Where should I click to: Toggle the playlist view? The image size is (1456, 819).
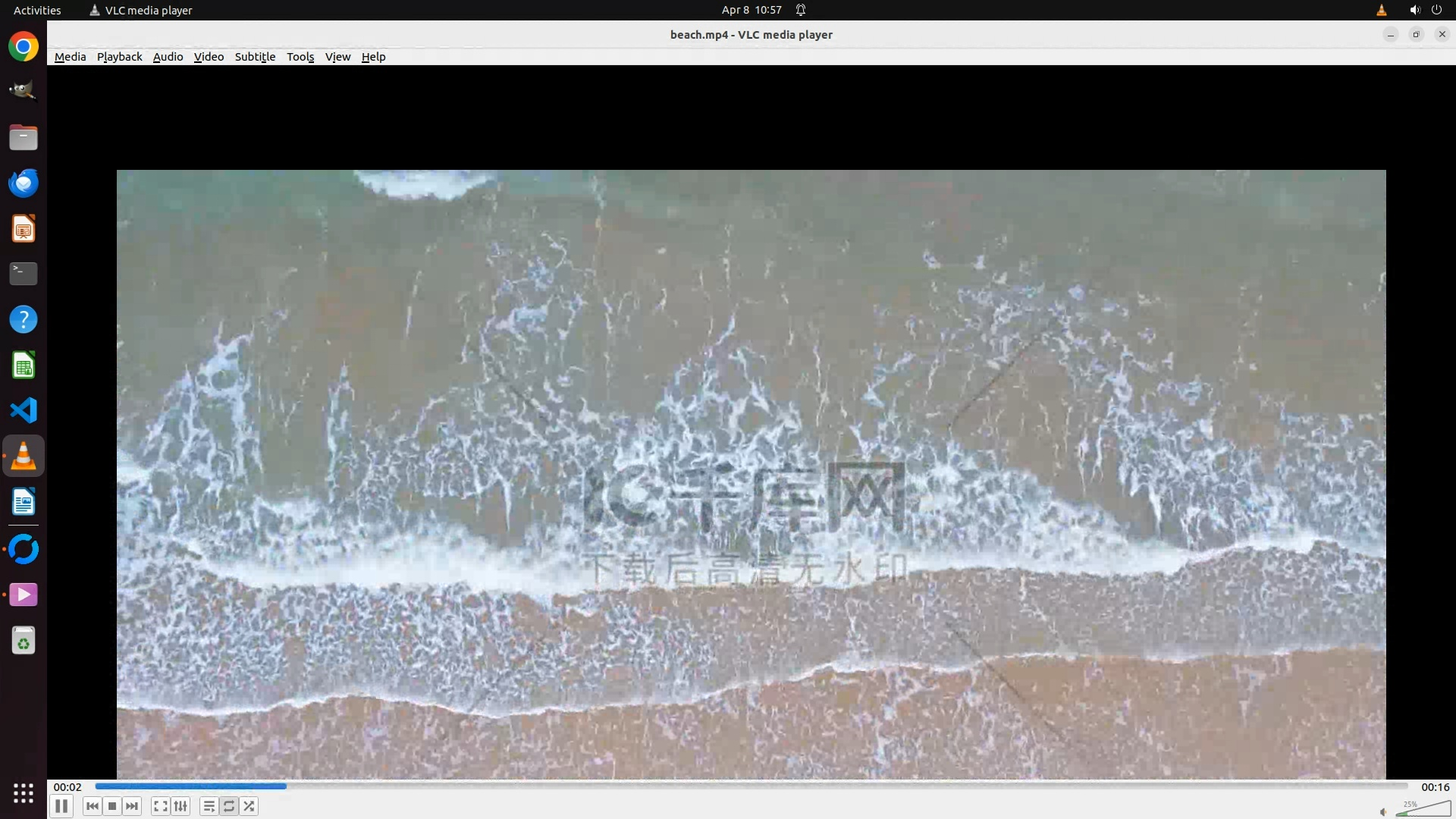(209, 806)
